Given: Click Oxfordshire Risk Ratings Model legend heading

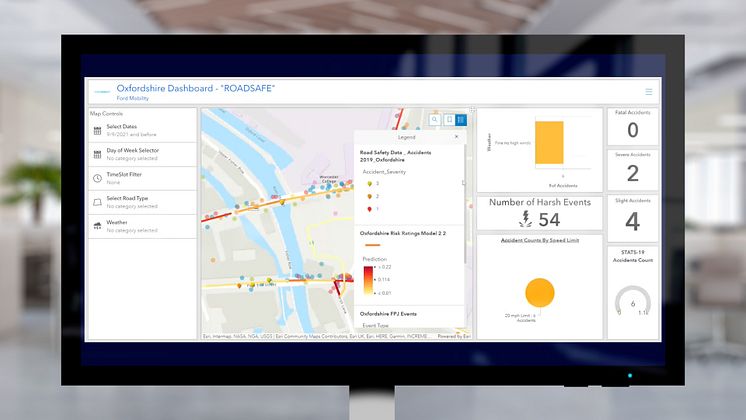Looking at the screenshot, I should click(x=402, y=234).
